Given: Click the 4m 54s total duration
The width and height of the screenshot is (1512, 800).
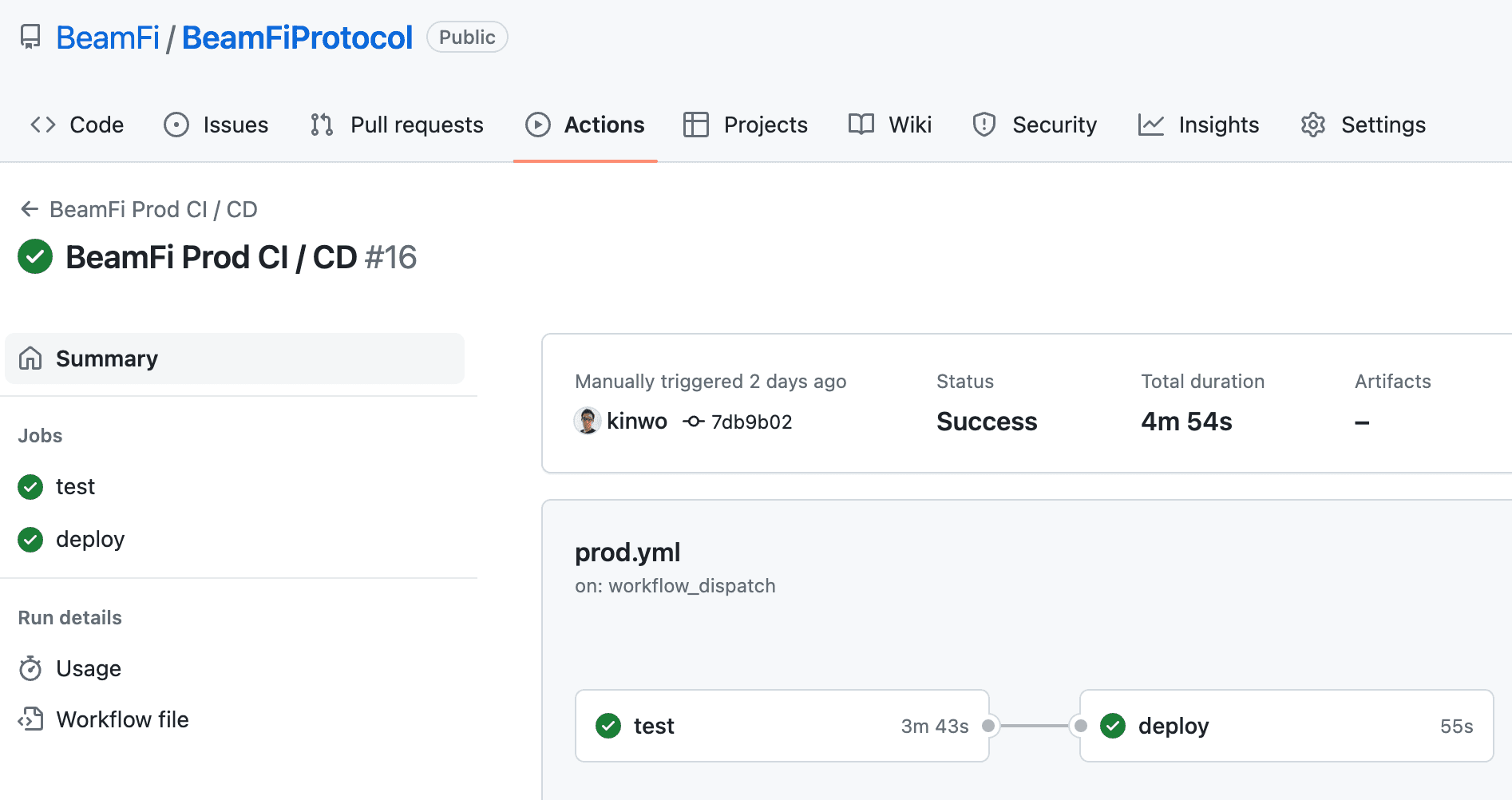Looking at the screenshot, I should pos(1186,422).
